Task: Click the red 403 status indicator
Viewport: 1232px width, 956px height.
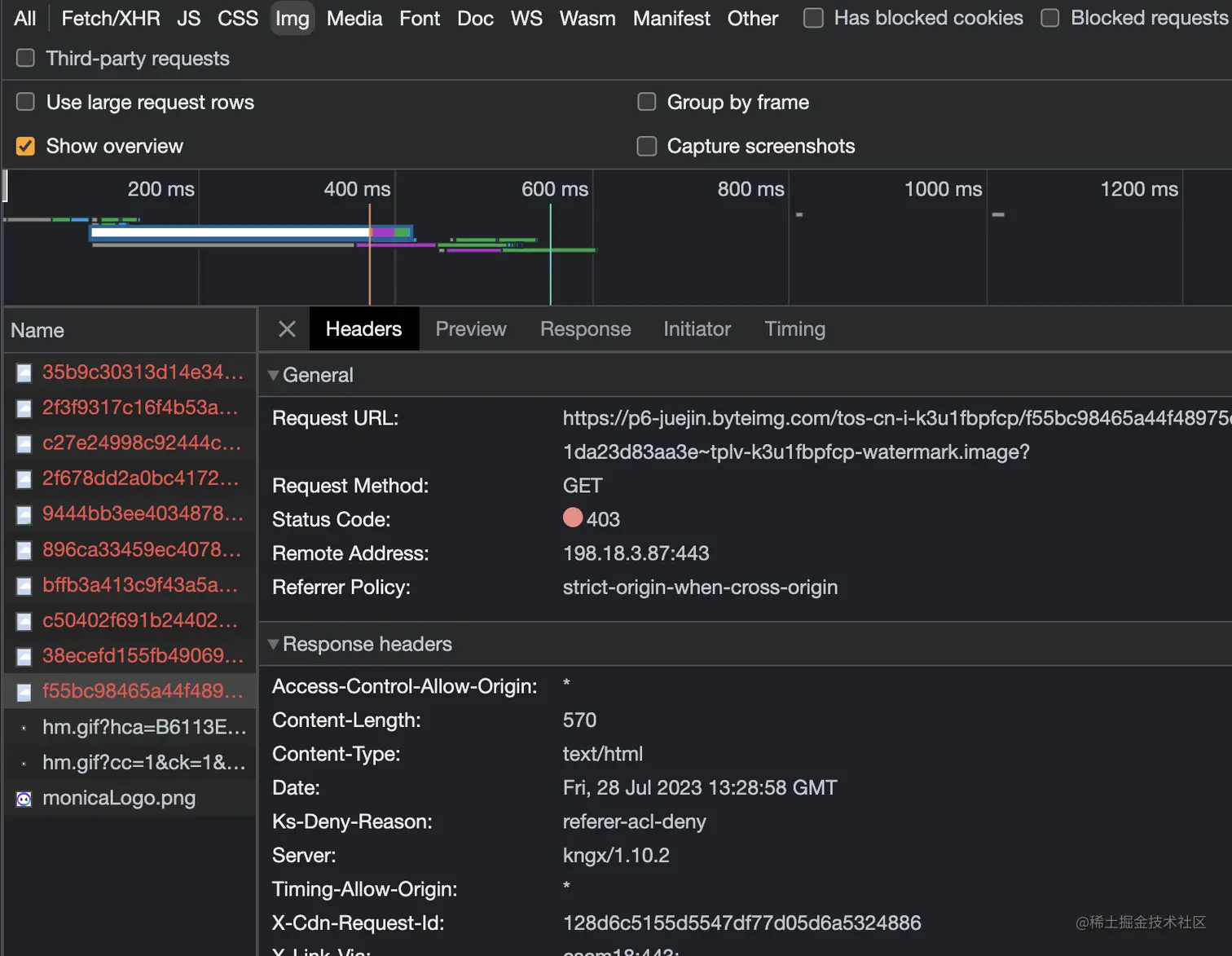Action: coord(573,518)
